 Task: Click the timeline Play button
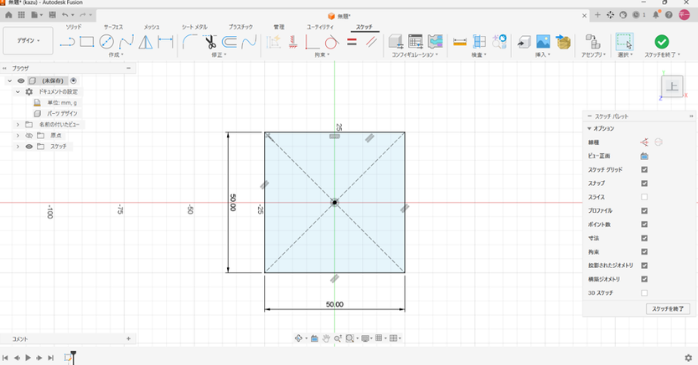pyautogui.click(x=28, y=357)
